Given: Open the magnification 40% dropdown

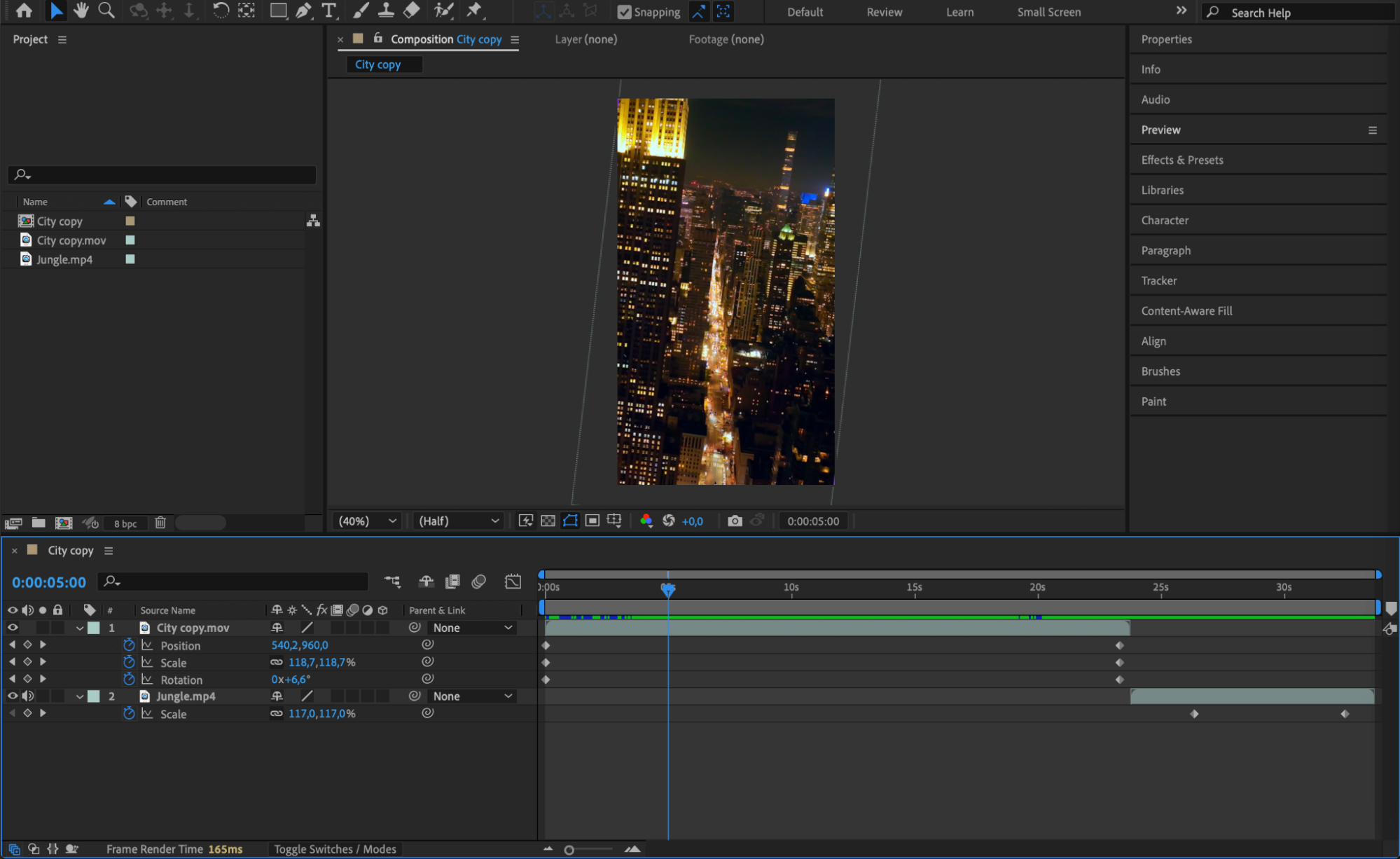Looking at the screenshot, I should [x=368, y=521].
